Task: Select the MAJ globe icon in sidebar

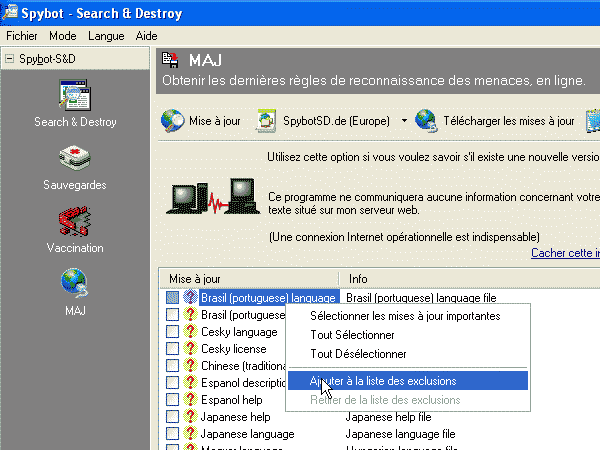Action: tap(75, 283)
